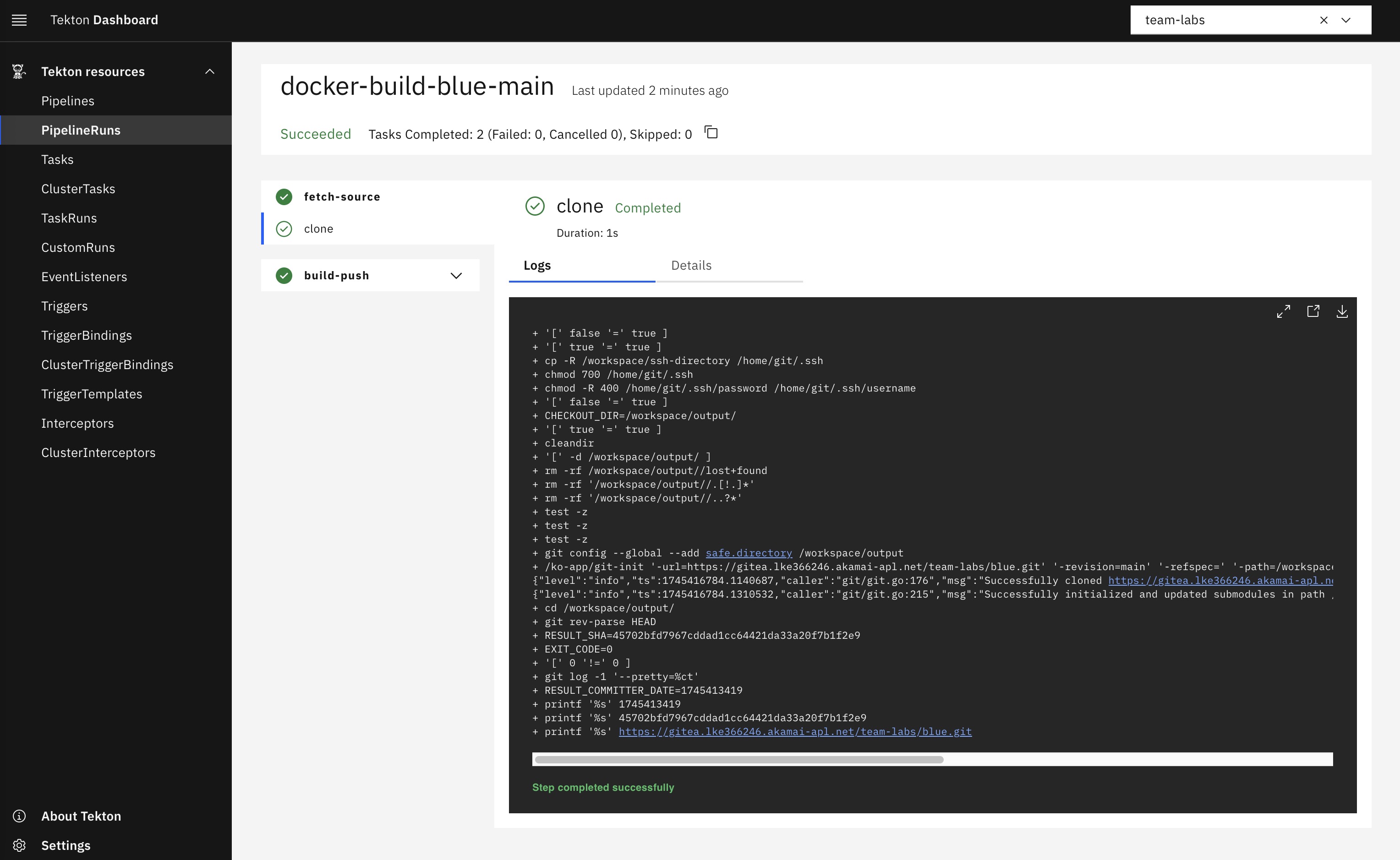Clear the team-labs namespace selection
Image resolution: width=1400 pixels, height=860 pixels.
coord(1324,21)
